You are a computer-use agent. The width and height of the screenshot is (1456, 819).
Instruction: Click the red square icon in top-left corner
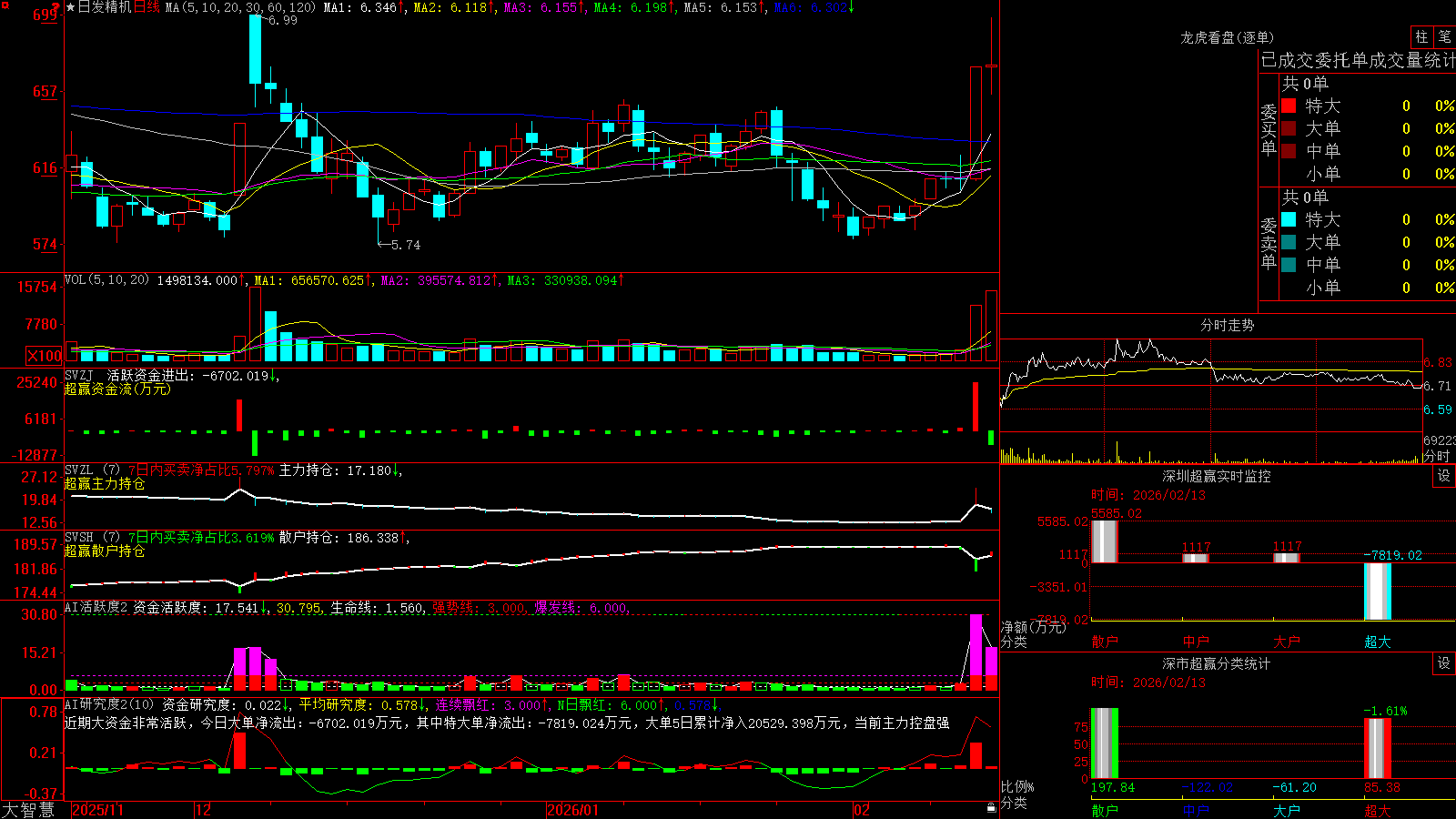click(x=5, y=5)
